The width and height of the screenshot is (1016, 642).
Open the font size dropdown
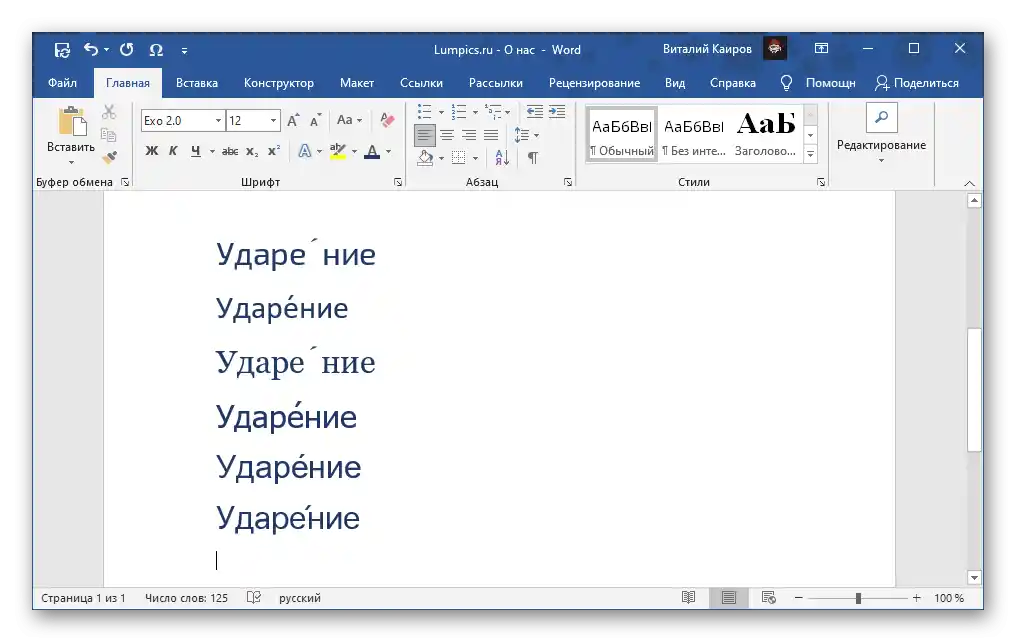click(x=273, y=120)
